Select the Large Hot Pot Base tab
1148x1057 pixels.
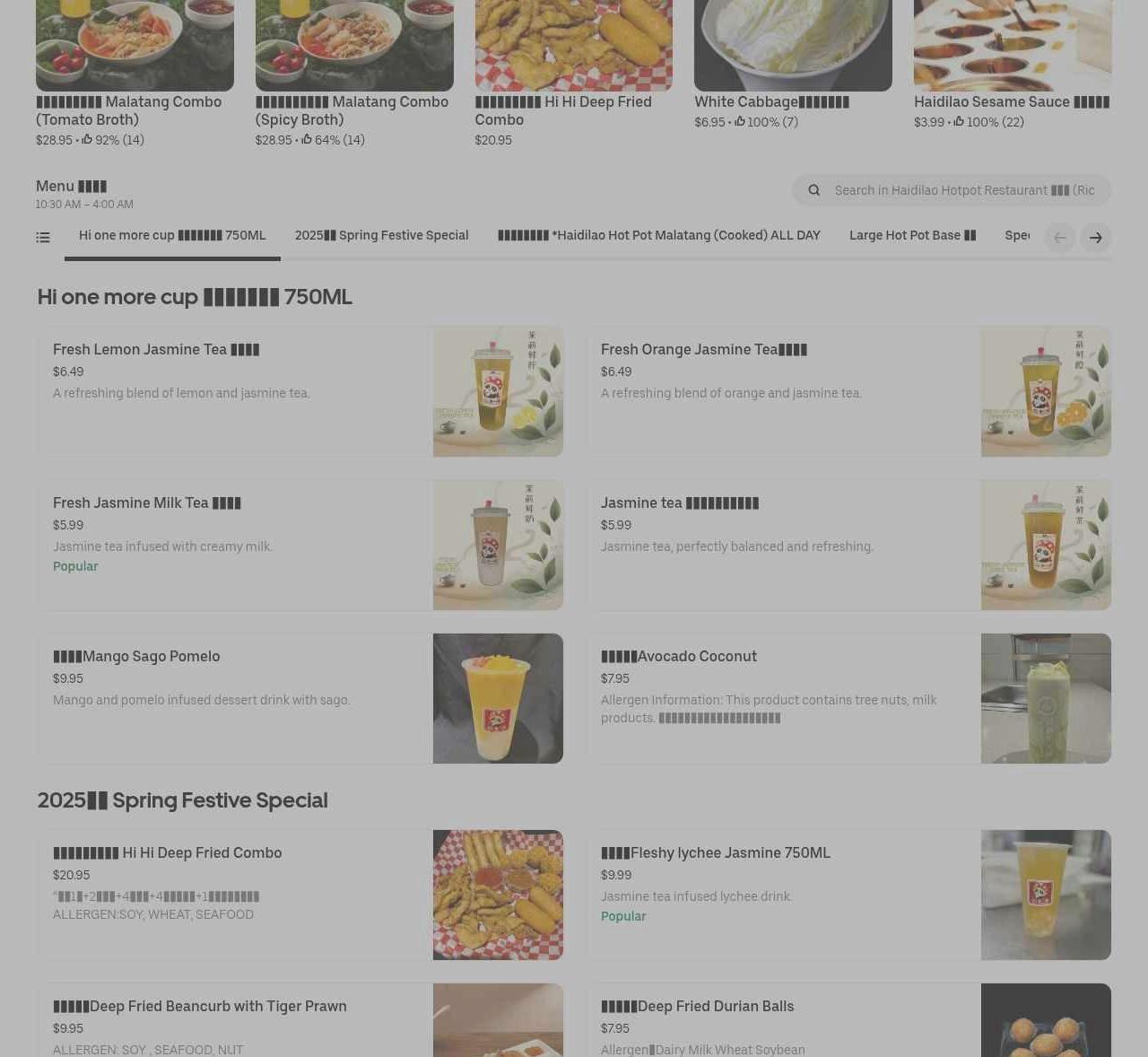[x=913, y=236]
